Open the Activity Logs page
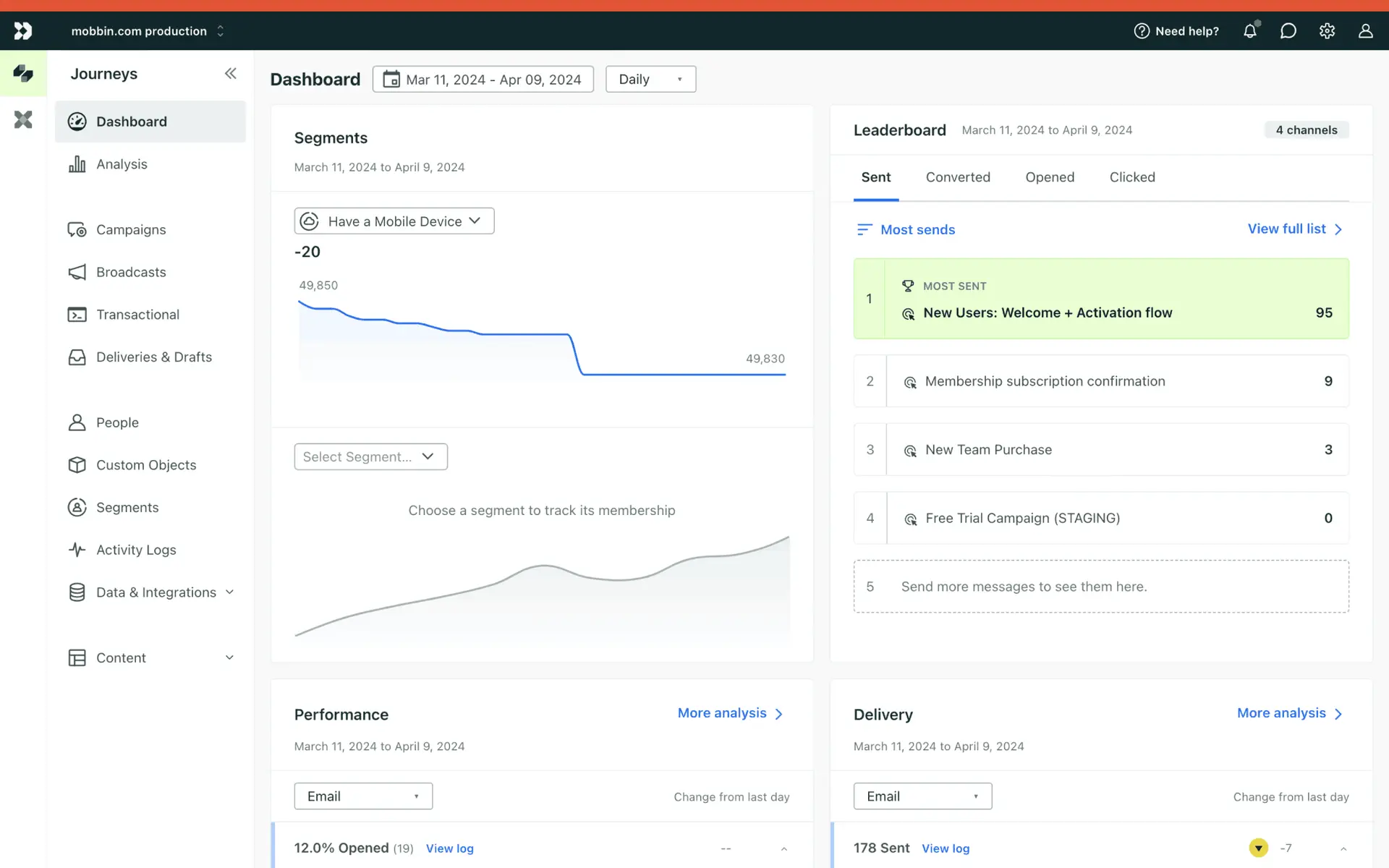This screenshot has width=1389, height=868. point(136,550)
